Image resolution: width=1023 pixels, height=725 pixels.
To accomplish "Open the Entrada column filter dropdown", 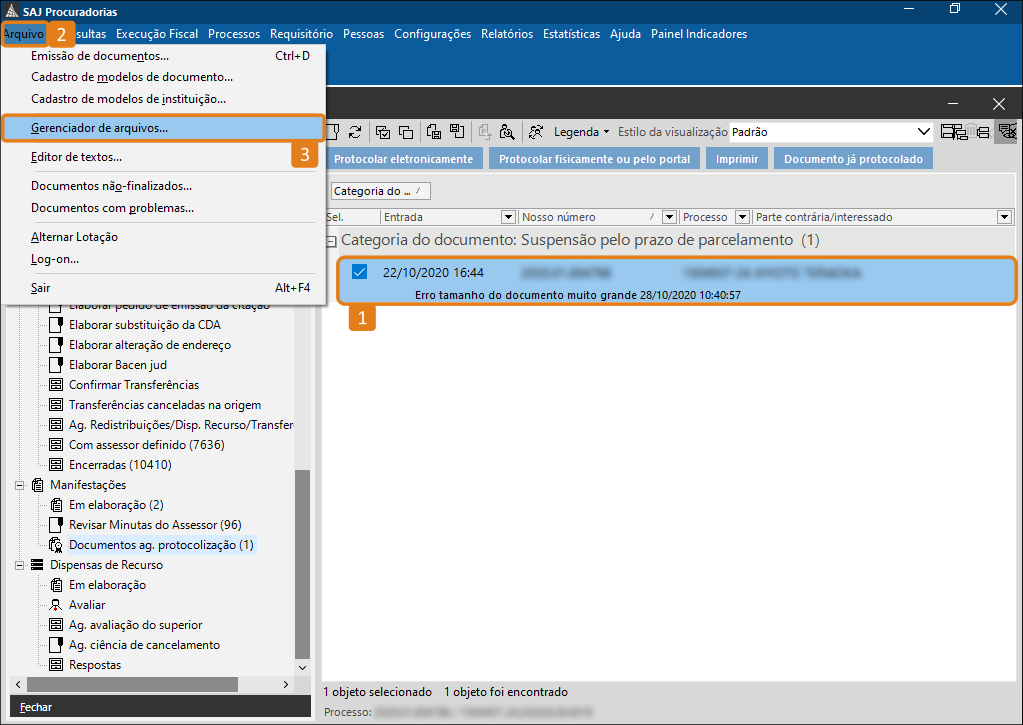I will click(508, 217).
